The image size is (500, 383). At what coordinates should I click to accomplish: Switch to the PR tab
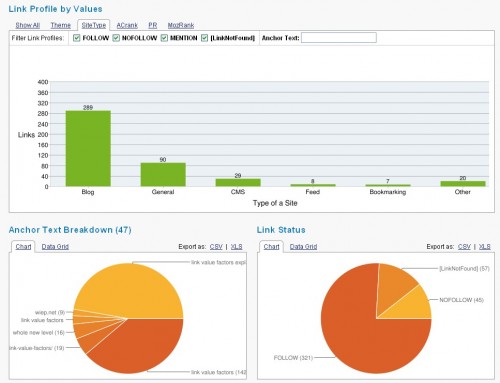coord(153,25)
